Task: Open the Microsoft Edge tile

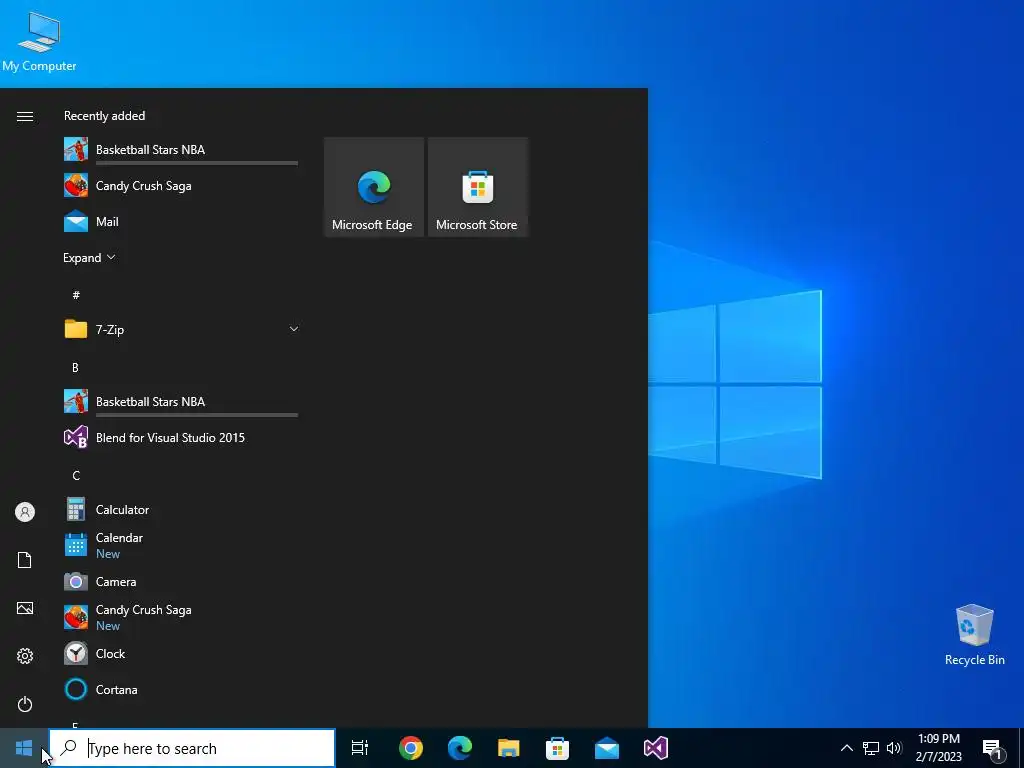Action: coord(374,187)
